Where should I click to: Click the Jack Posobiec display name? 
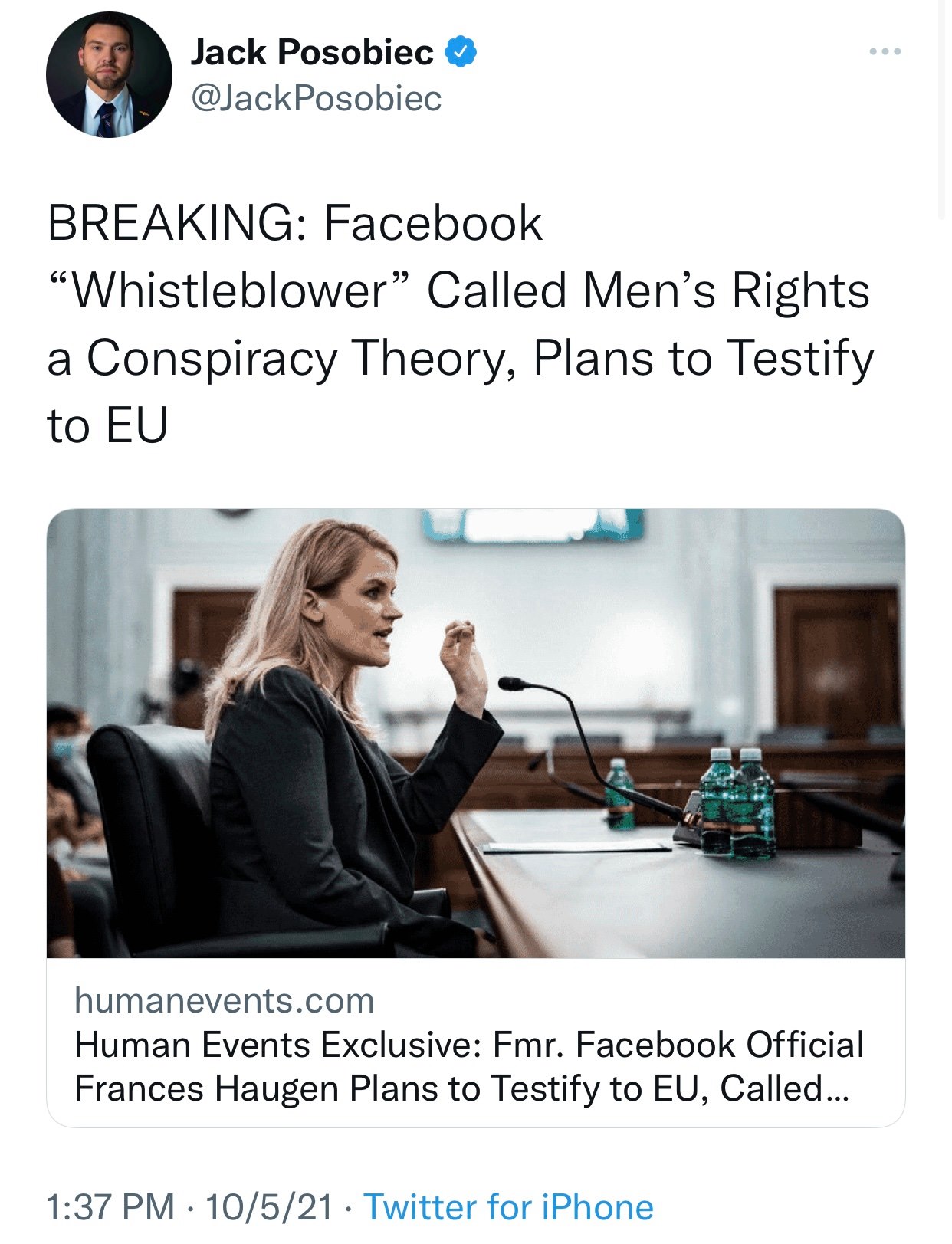pyautogui.click(x=312, y=52)
